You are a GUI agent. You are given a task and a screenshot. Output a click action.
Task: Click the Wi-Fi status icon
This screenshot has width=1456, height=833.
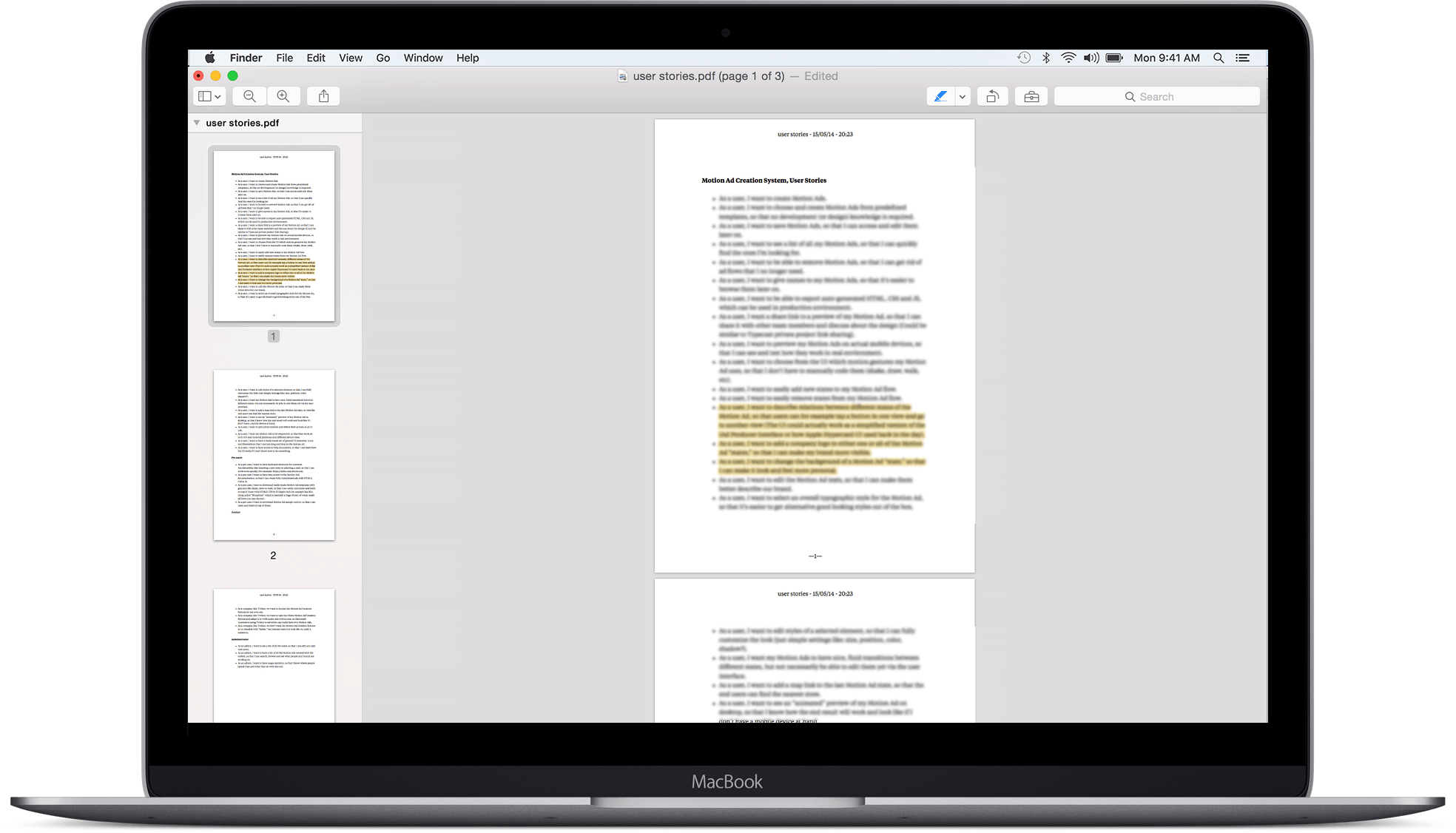[1068, 58]
